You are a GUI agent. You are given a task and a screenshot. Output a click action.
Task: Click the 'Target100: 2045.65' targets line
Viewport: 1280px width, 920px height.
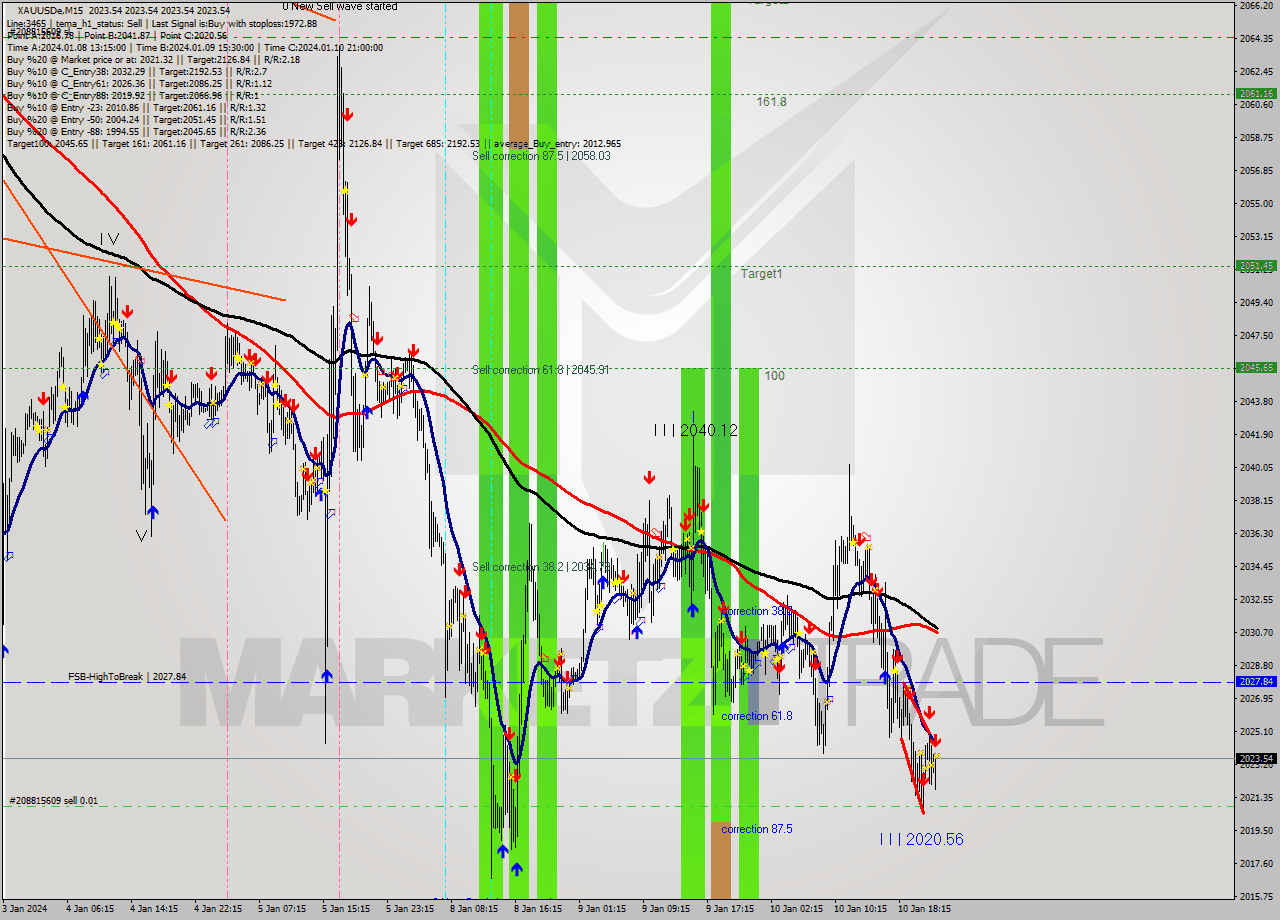point(313,144)
